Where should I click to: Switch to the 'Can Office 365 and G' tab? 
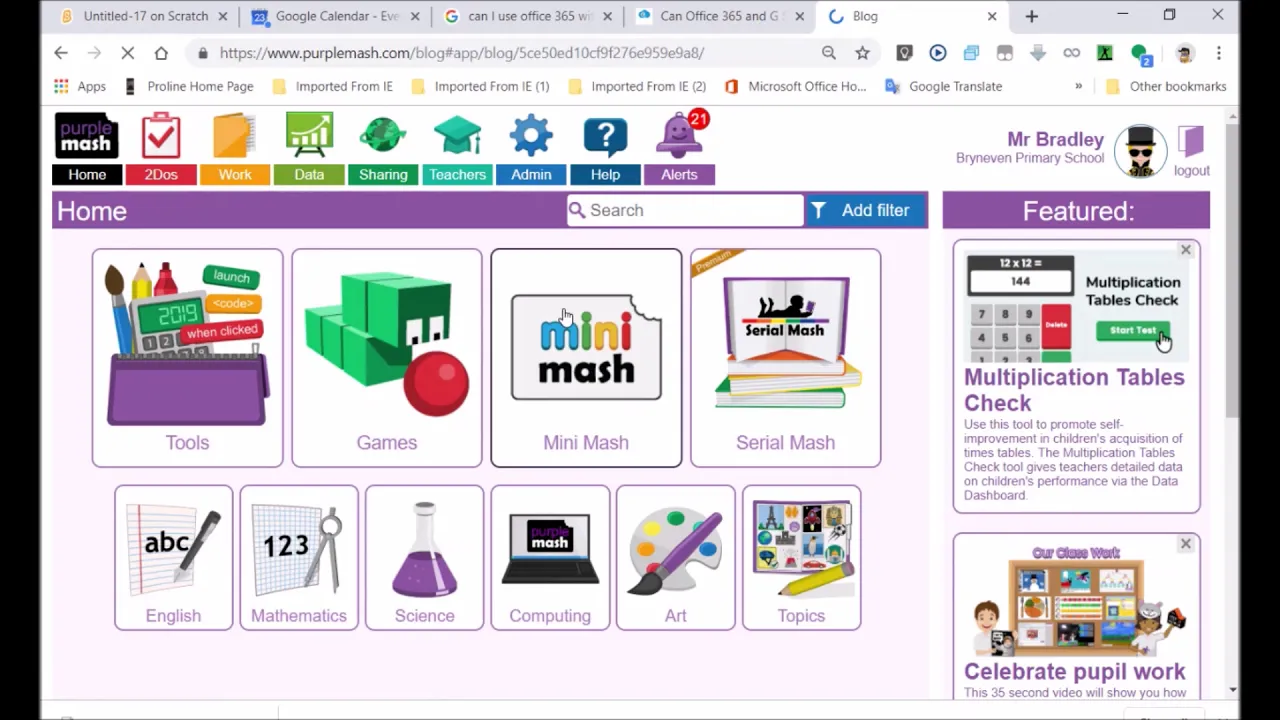[x=722, y=16]
